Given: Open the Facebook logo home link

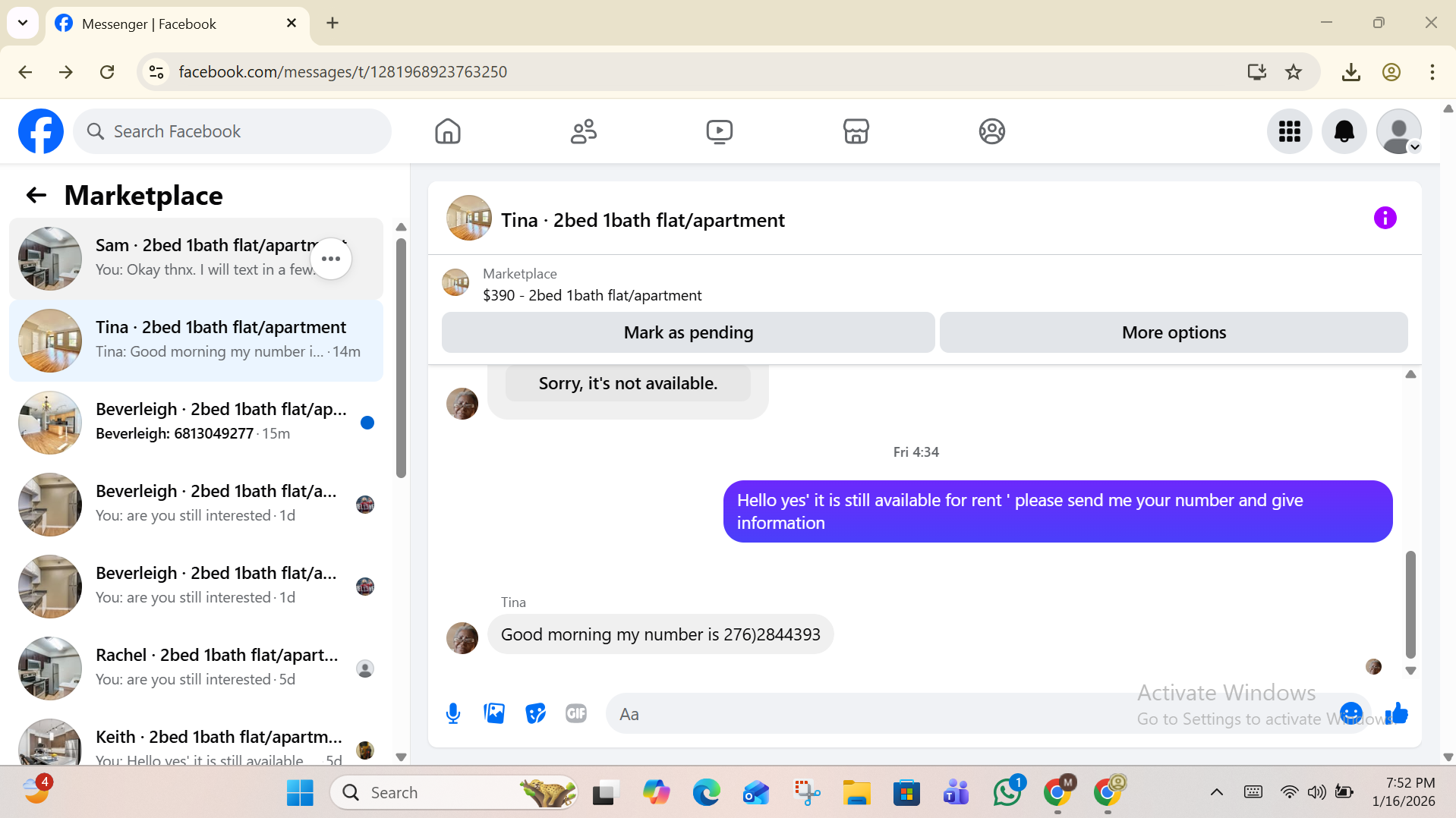Looking at the screenshot, I should pyautogui.click(x=41, y=131).
